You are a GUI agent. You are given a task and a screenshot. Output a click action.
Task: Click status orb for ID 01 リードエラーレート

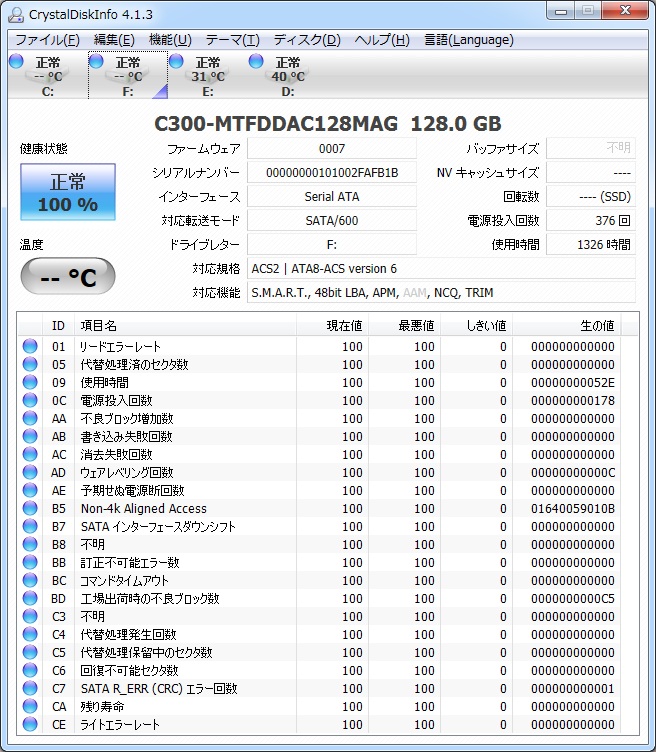30,346
